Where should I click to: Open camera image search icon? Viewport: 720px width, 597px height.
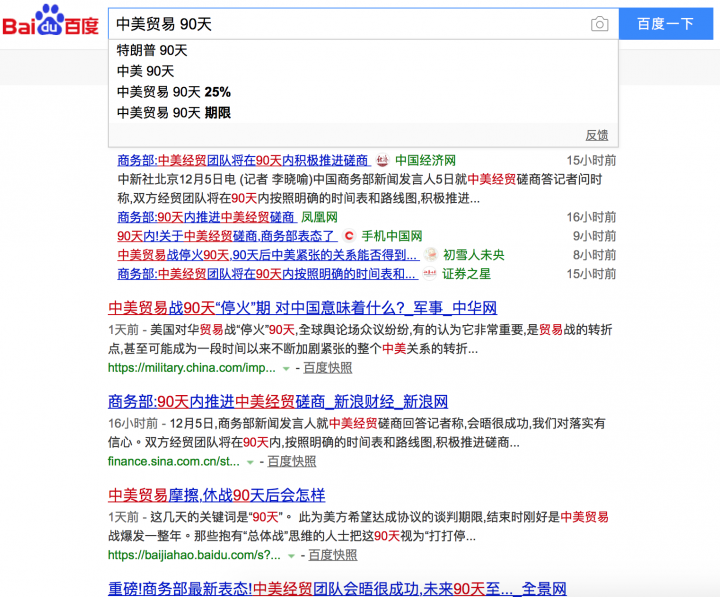pos(599,24)
